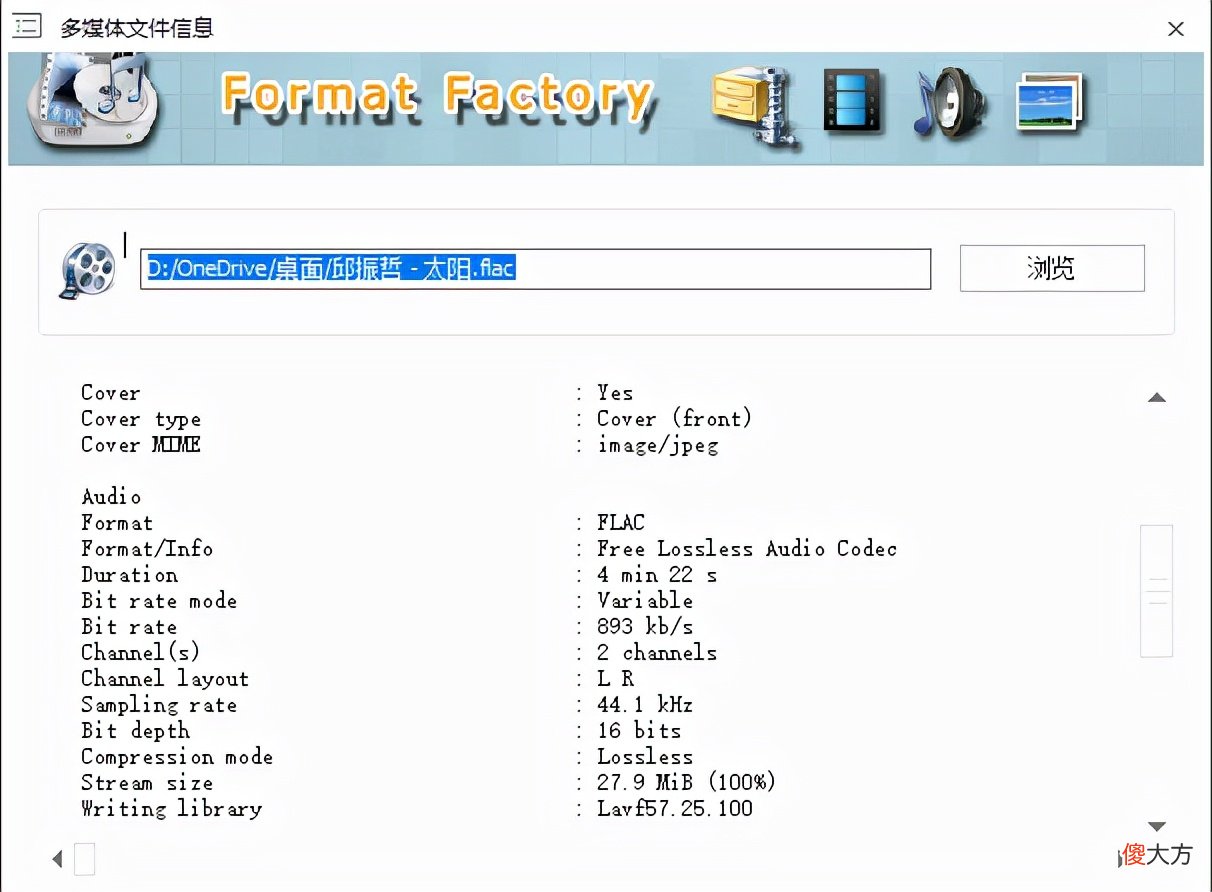Click the 'Cover MIME' label
Viewport: 1212px width, 892px height.
(x=141, y=445)
